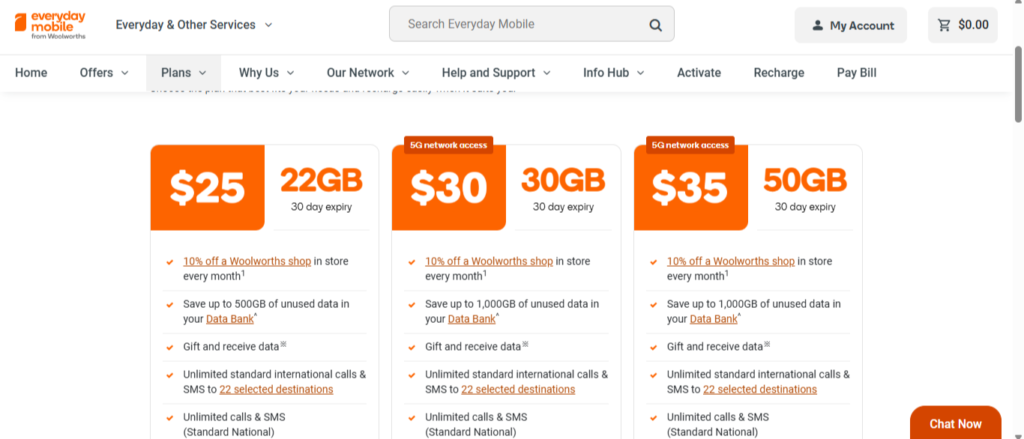Expand the Our Network menu
Viewport: 1024px width, 439px height.
[367, 73]
